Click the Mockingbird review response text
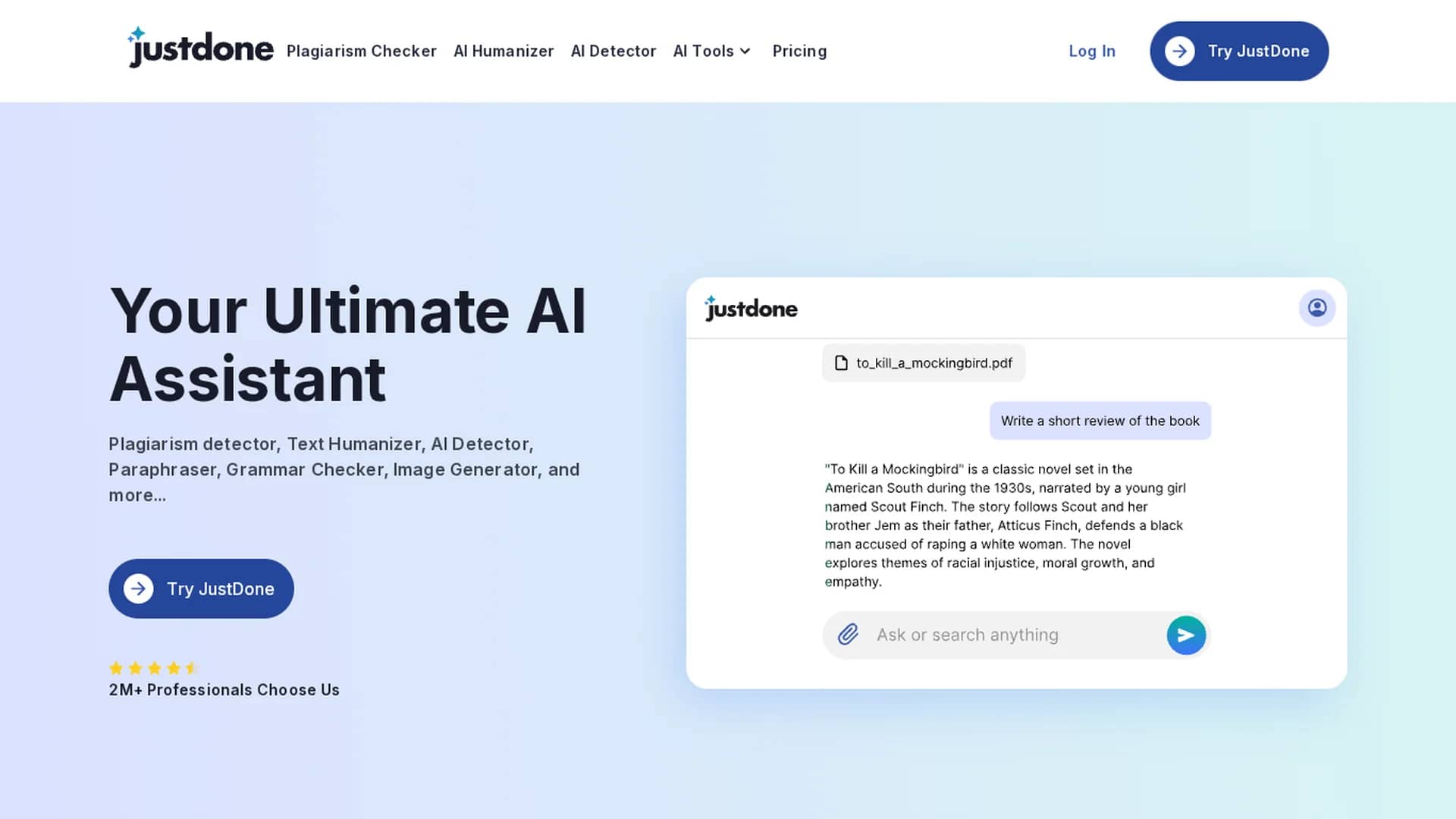 (x=1006, y=526)
